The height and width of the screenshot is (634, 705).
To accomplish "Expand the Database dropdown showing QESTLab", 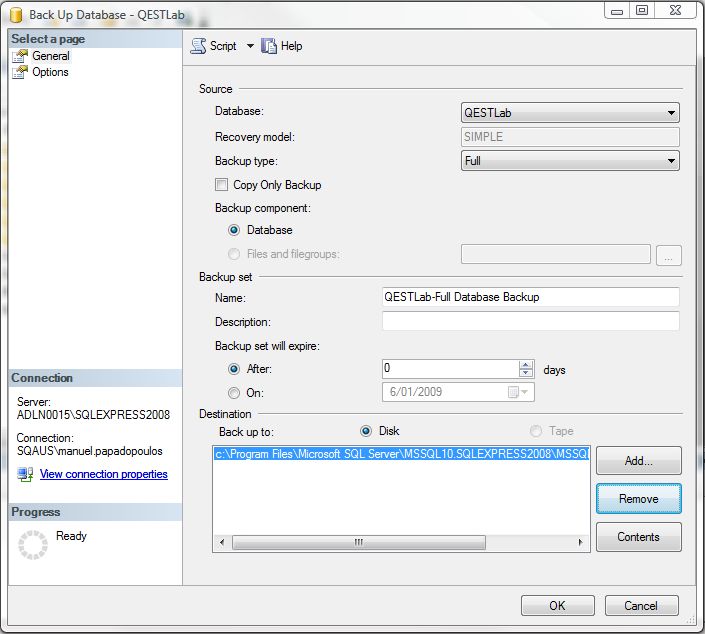I will (671, 113).
